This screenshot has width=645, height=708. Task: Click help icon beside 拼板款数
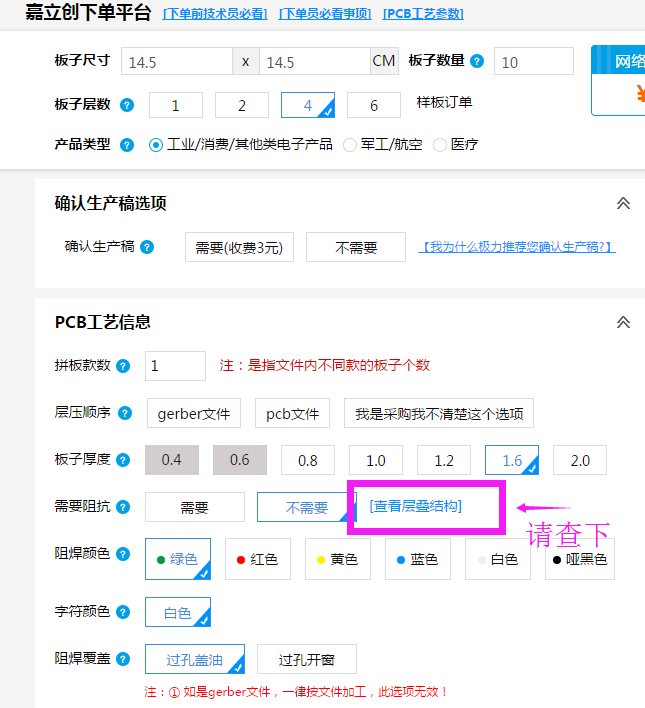click(124, 366)
